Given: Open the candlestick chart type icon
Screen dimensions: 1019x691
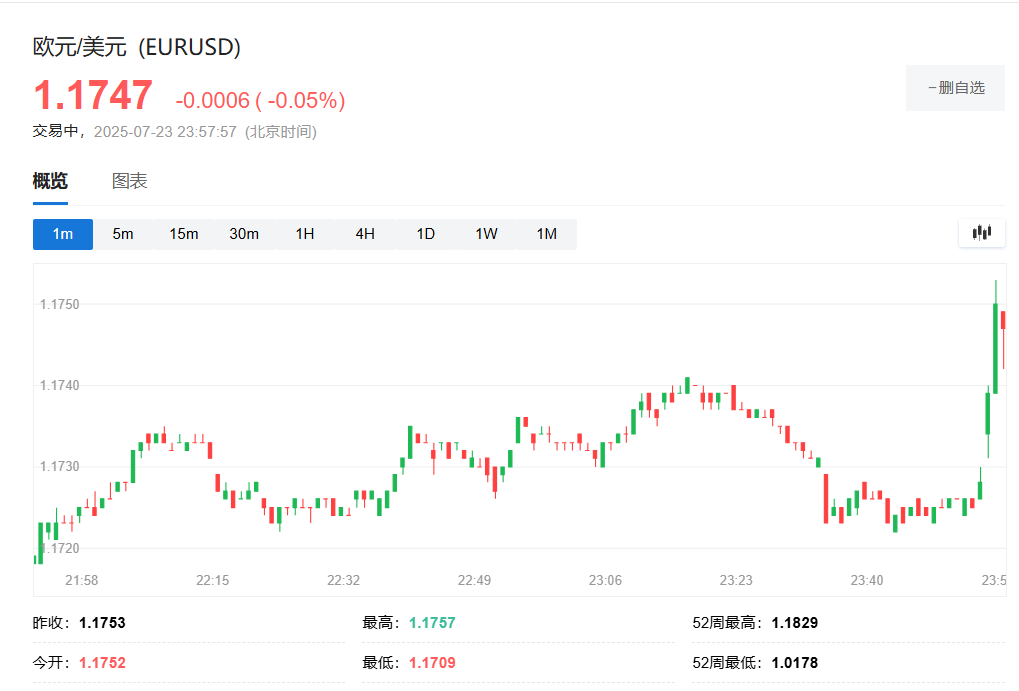Looking at the screenshot, I should click(x=981, y=233).
